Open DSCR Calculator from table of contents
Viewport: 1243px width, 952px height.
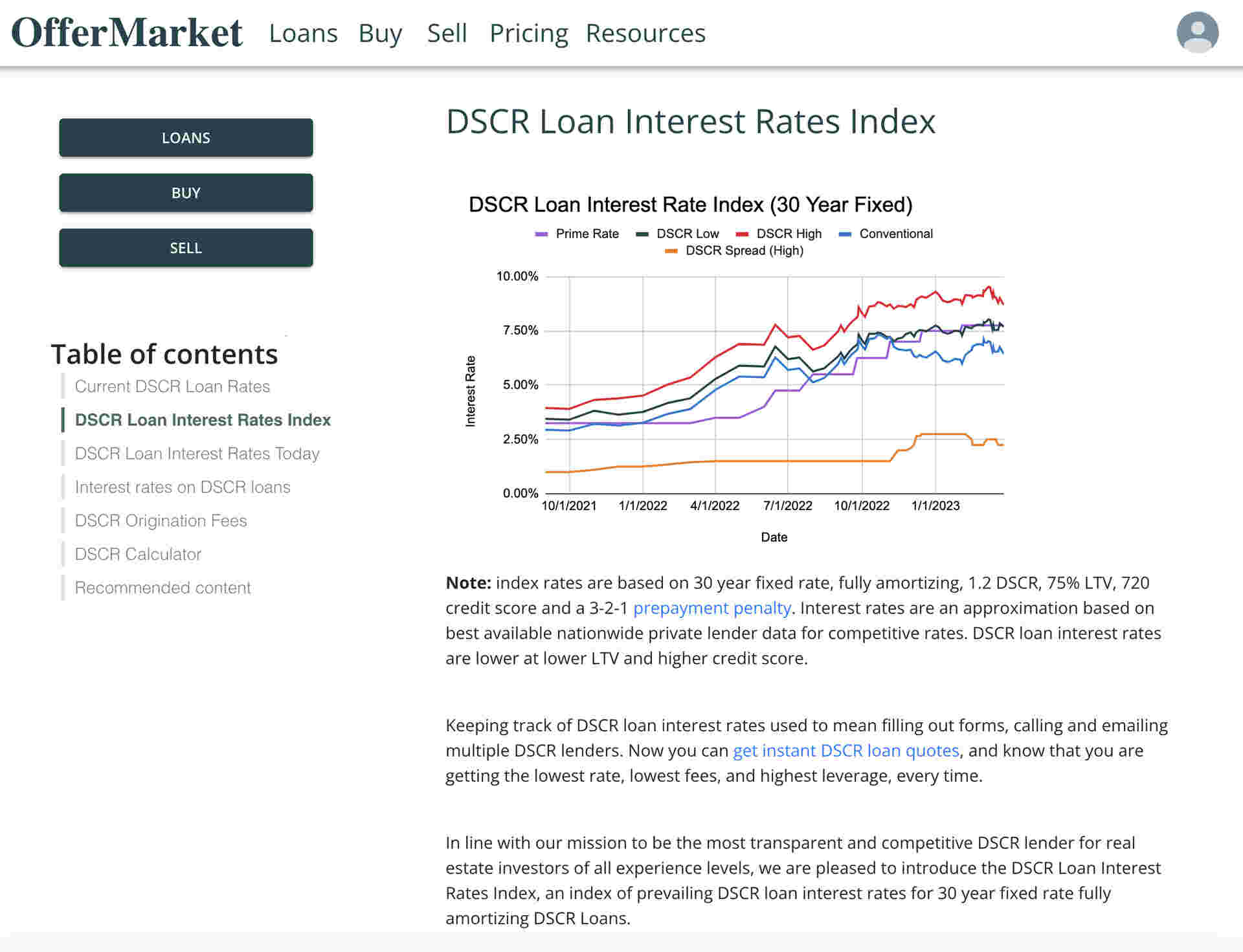[138, 555]
